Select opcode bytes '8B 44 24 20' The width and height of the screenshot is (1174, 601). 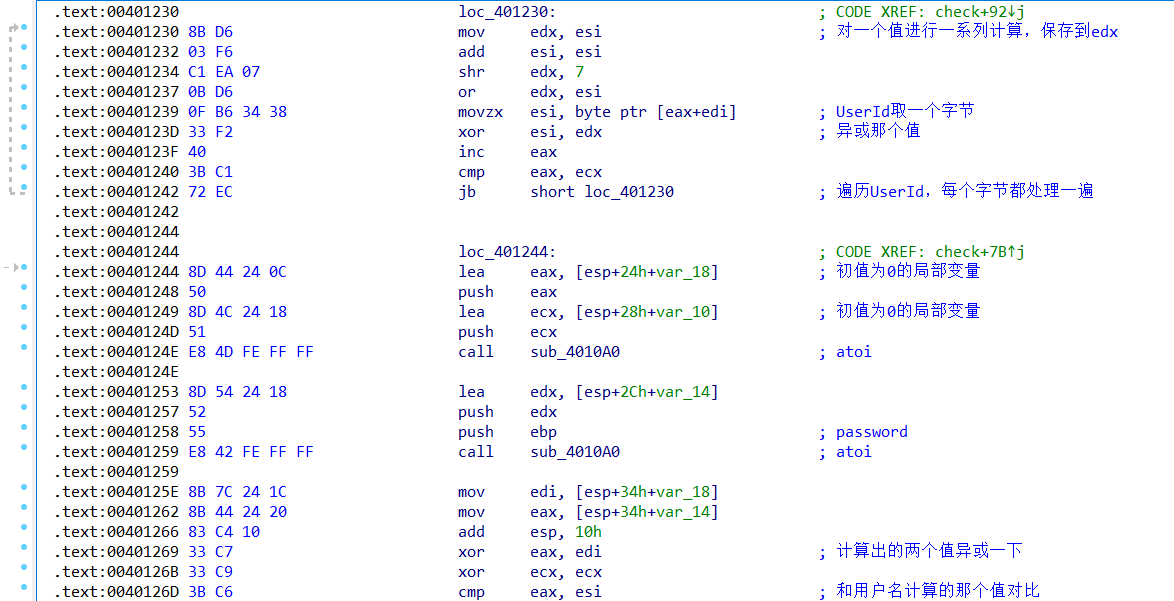(237, 512)
